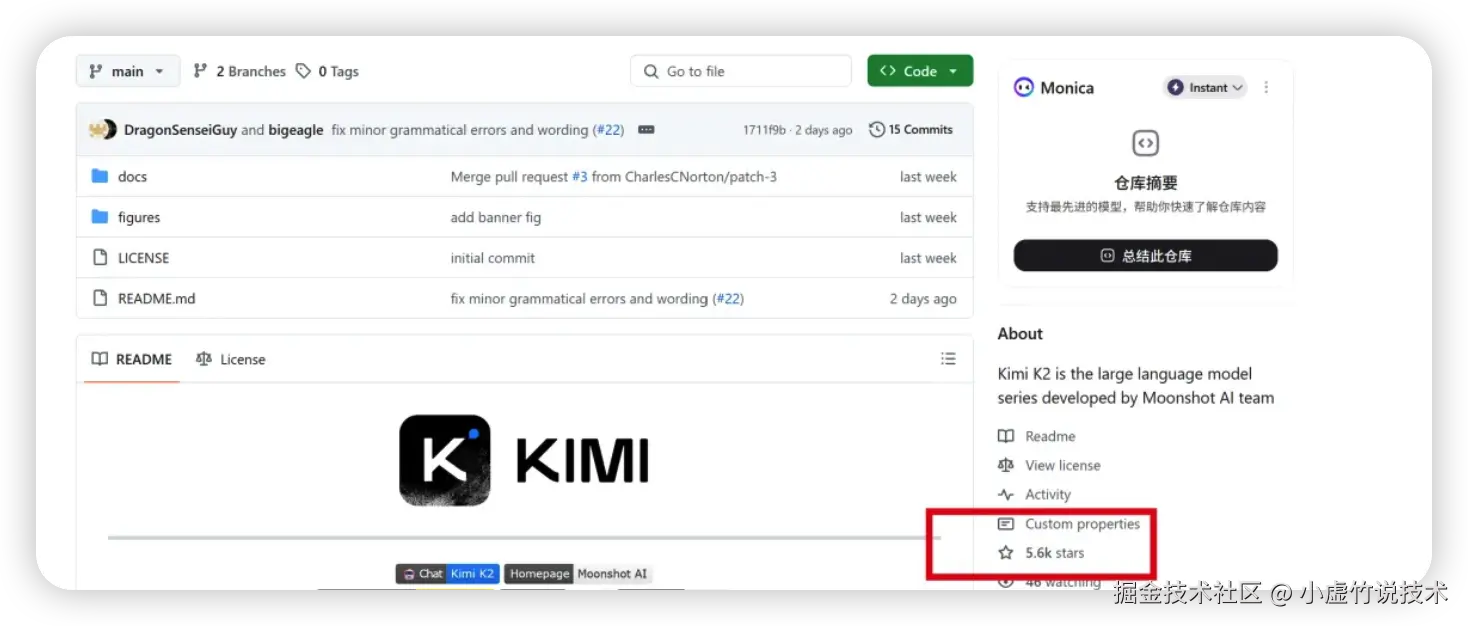1468x626 pixels.
Task: Open pull request #3 link in docs row
Action: tap(579, 177)
